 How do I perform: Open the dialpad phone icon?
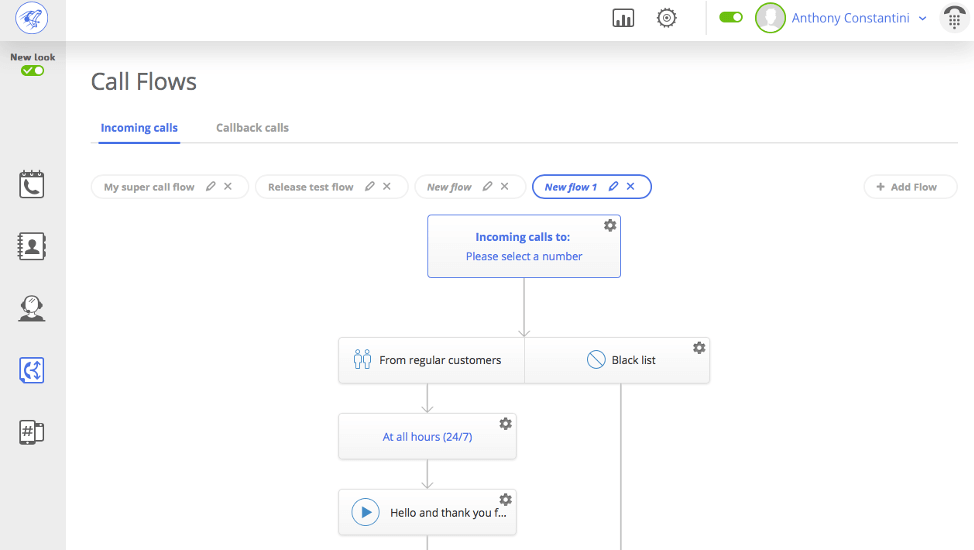(954, 18)
